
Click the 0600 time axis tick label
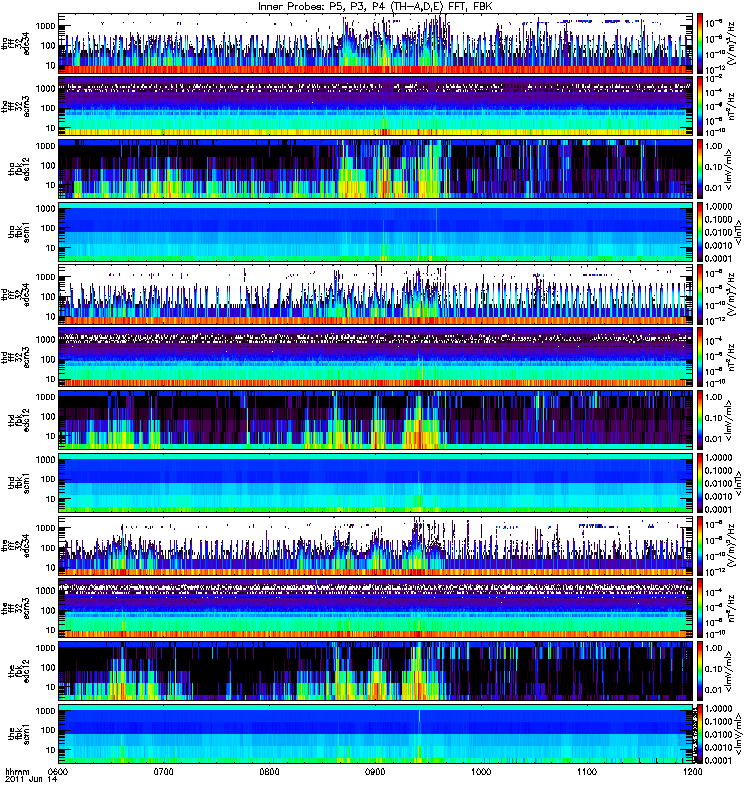pos(58,771)
